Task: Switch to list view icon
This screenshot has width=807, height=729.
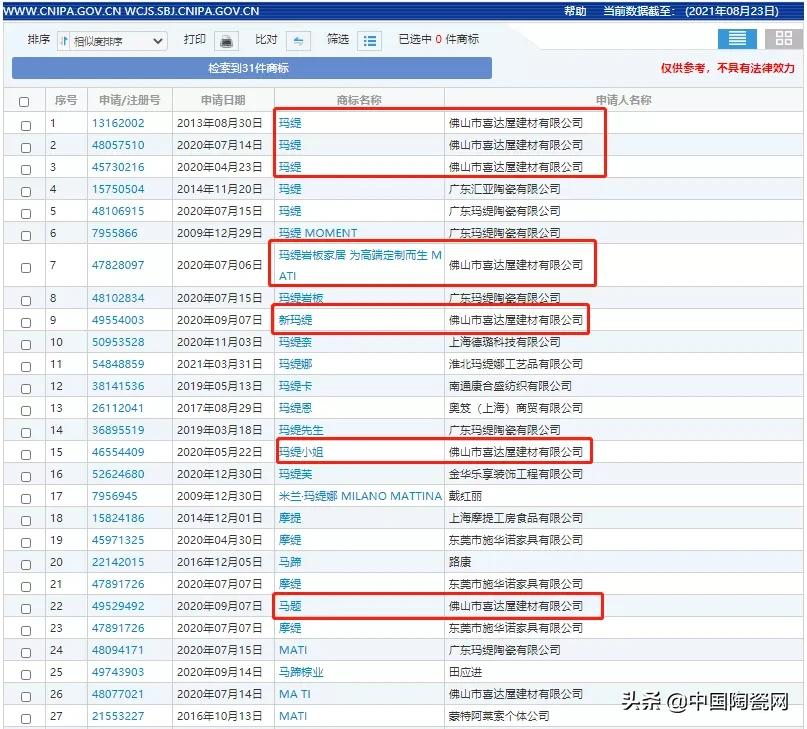Action: tap(737, 39)
